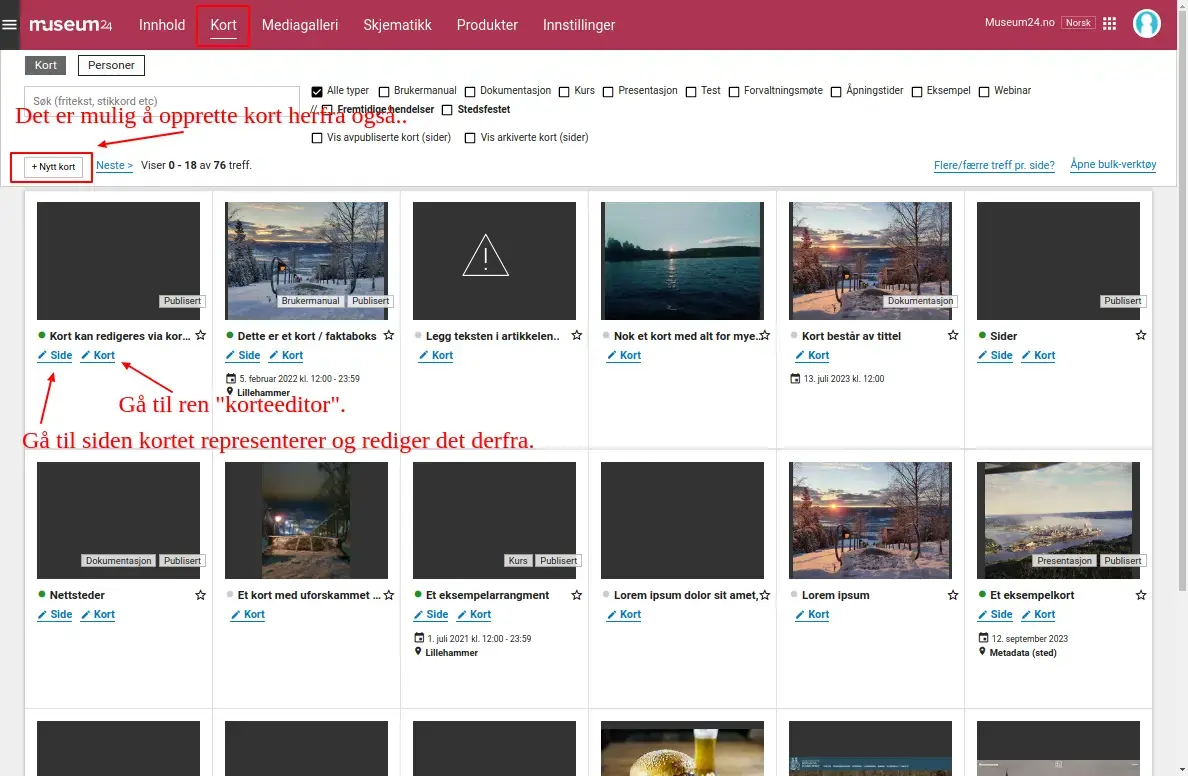
Task: Open the "Et kort med uforskammet" night thumbnail
Action: coord(306,521)
